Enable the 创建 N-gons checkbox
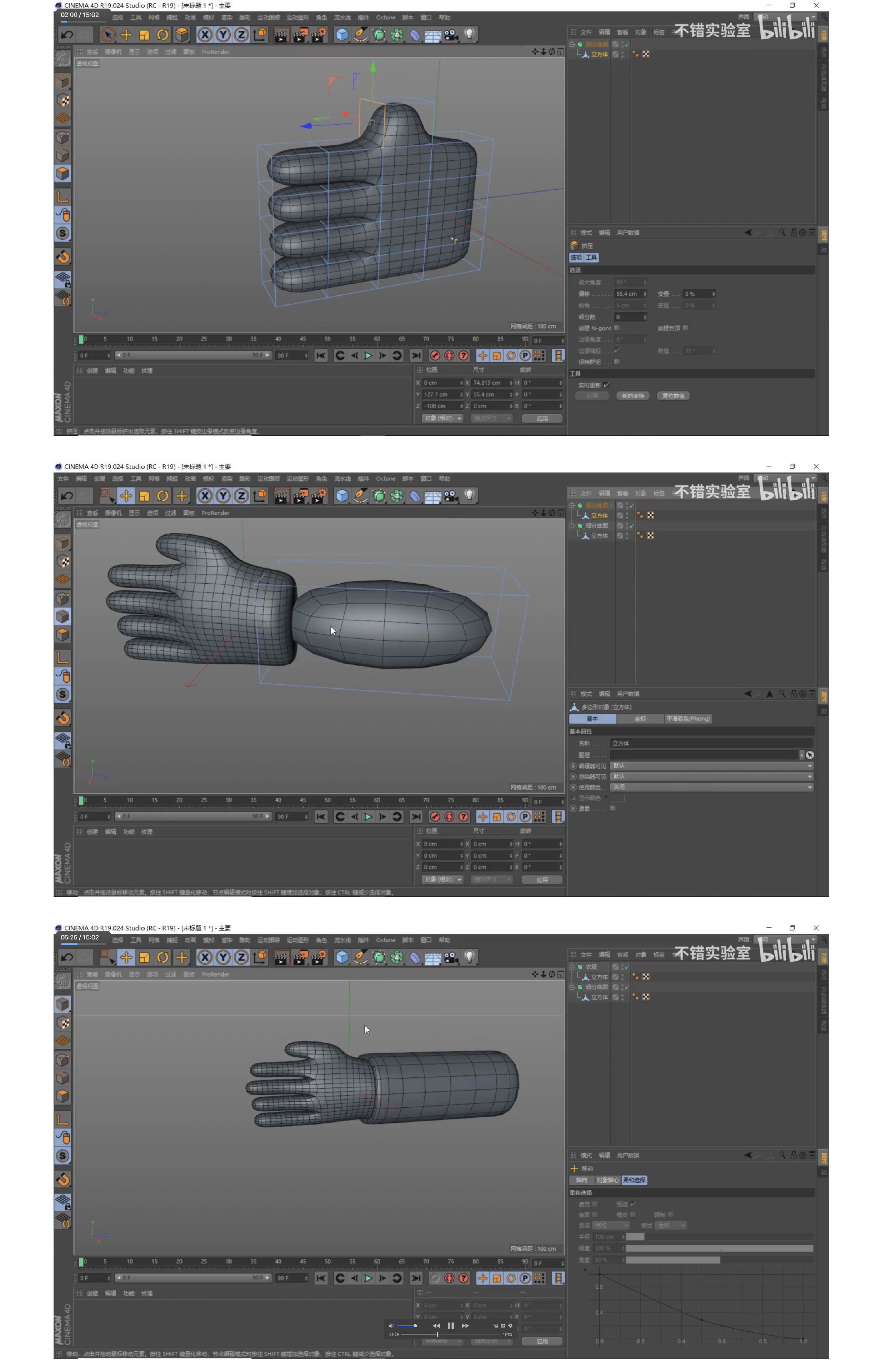The image size is (886, 1372). click(x=617, y=328)
